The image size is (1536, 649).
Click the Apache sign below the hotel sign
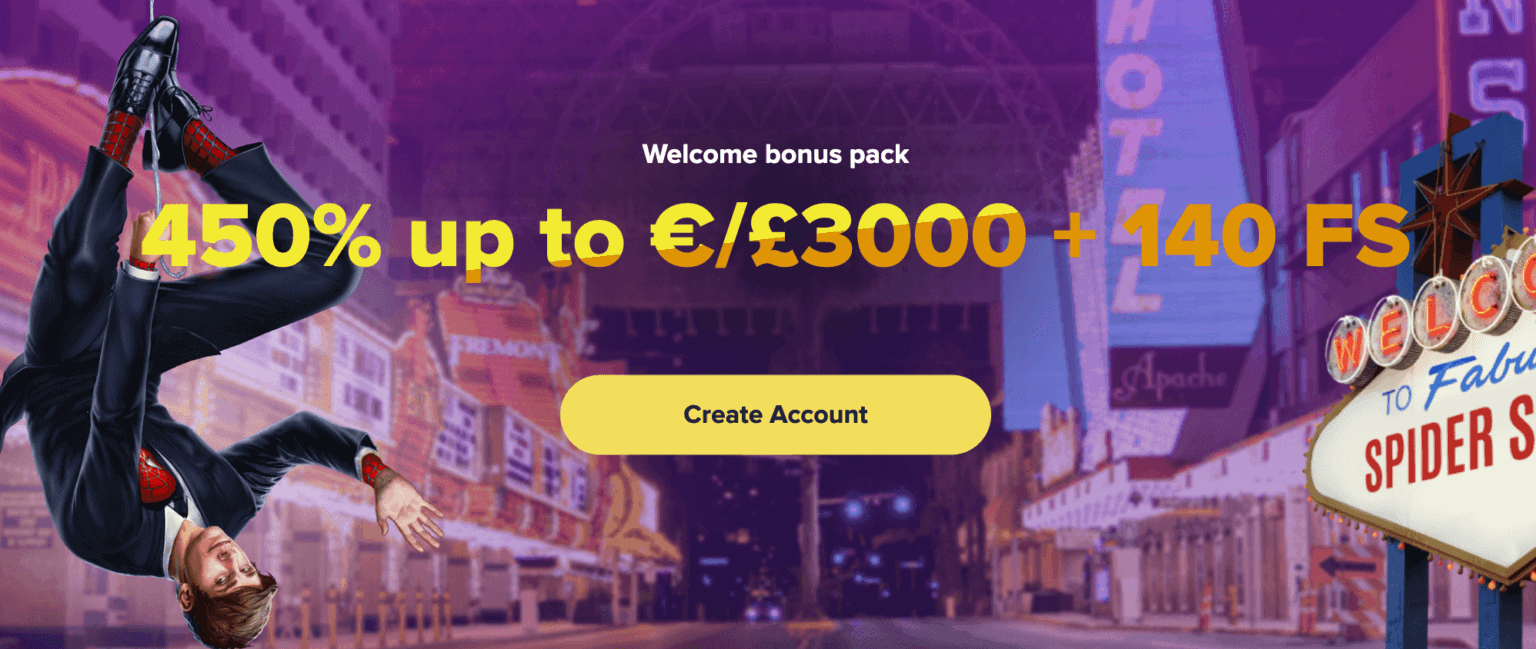[x=1173, y=378]
